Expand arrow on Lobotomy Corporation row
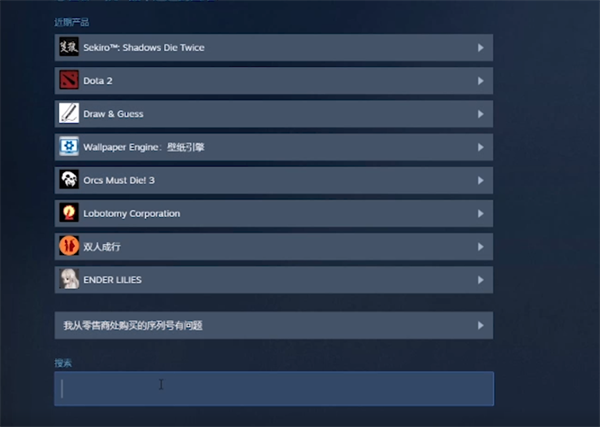 [x=481, y=214]
